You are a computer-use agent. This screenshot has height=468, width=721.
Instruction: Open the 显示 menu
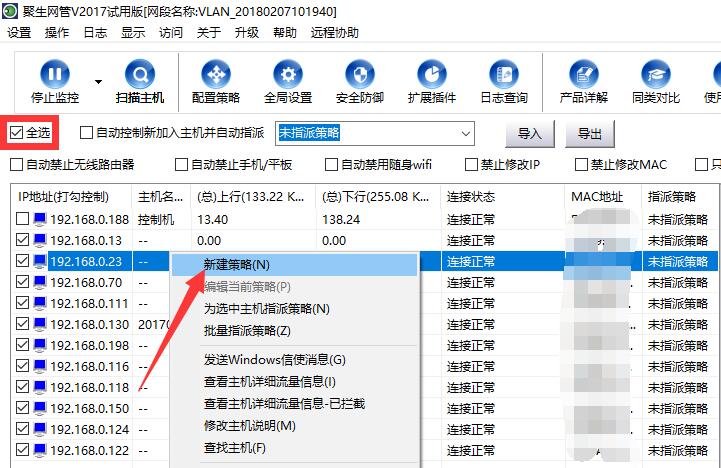(133, 33)
